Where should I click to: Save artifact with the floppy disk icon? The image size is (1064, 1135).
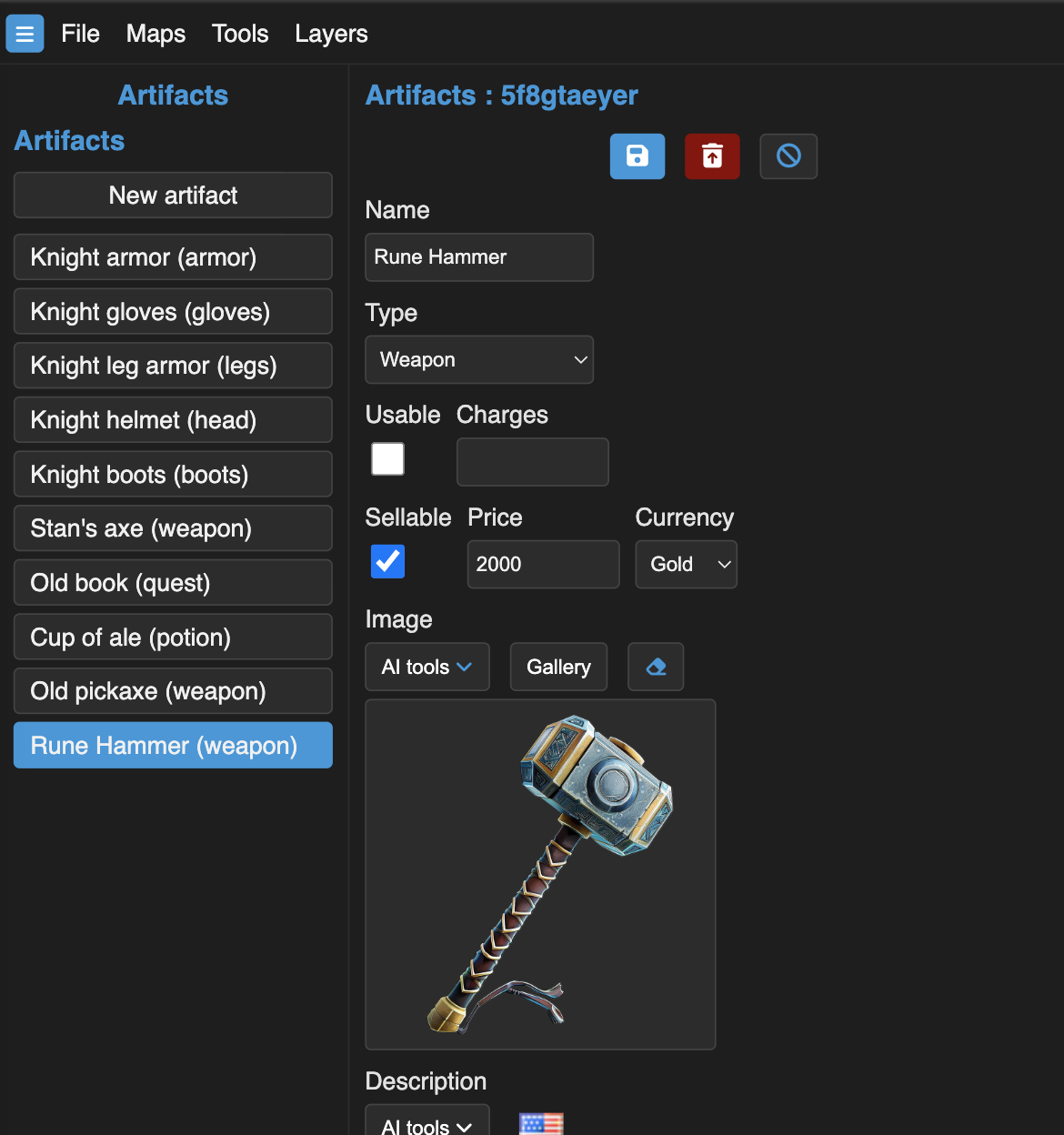click(x=637, y=156)
